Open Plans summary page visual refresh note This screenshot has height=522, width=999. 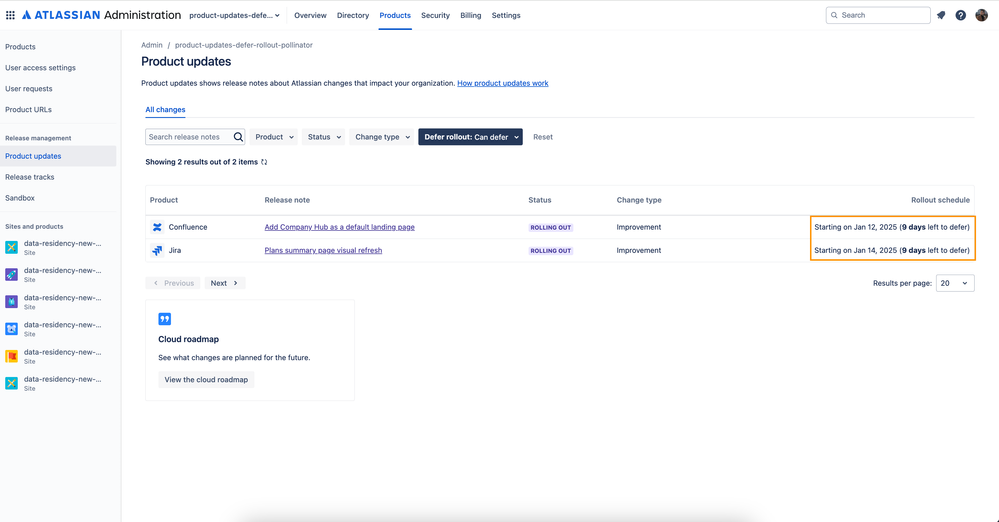tap(323, 250)
